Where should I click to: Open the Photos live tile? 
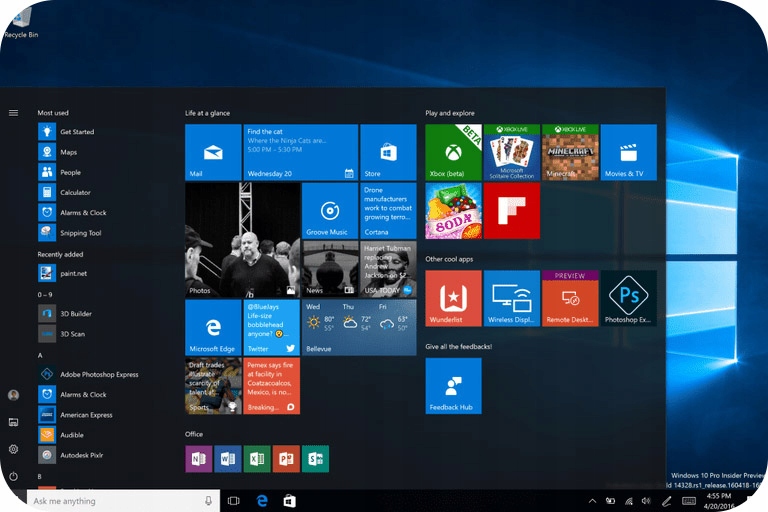[x=242, y=240]
